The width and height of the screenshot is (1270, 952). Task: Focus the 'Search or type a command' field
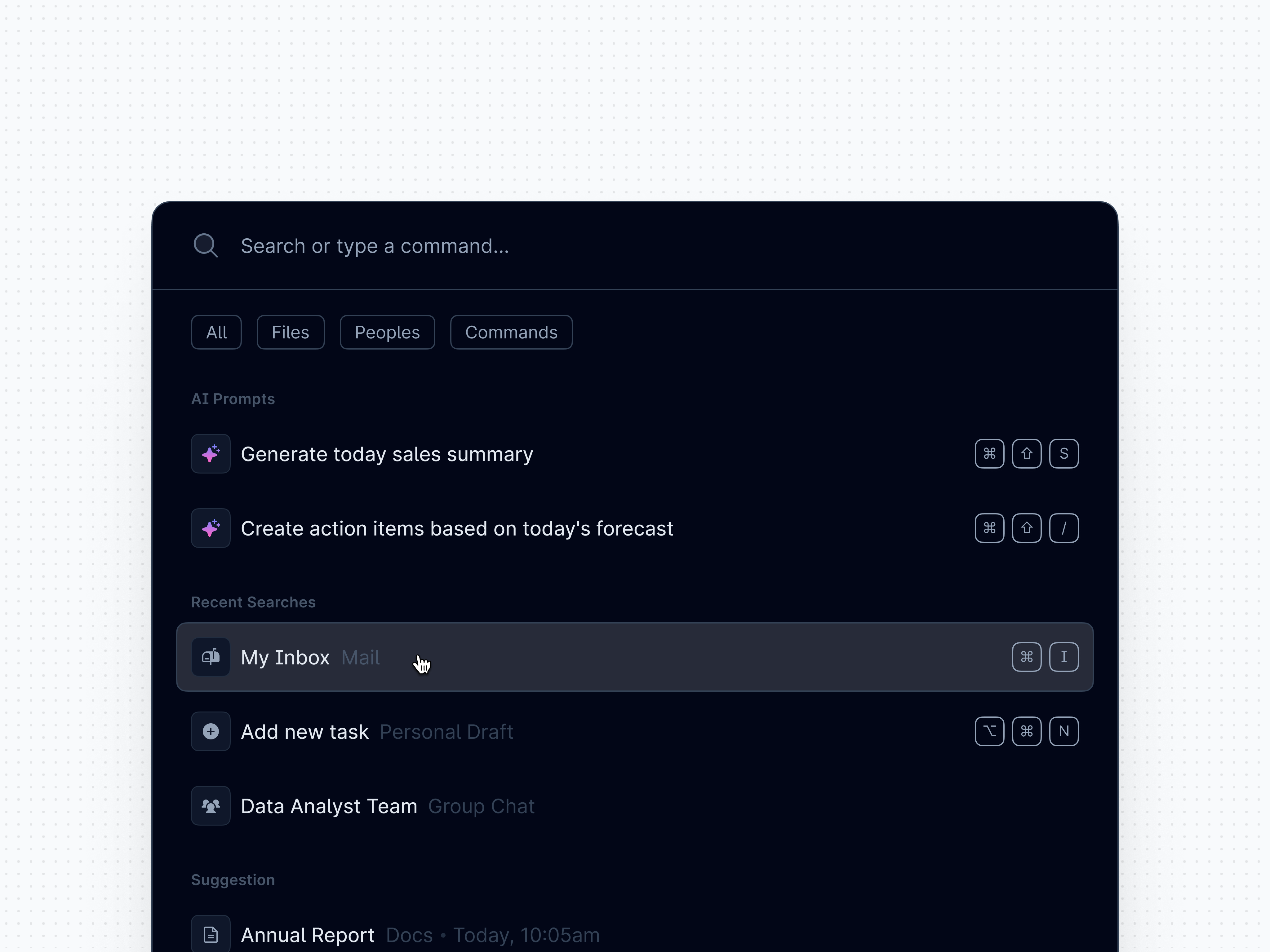point(634,246)
